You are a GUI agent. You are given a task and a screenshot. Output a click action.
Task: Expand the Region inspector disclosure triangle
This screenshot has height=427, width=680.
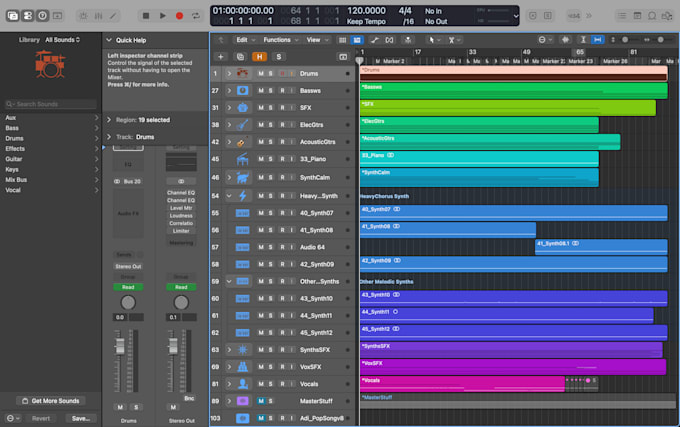109,120
